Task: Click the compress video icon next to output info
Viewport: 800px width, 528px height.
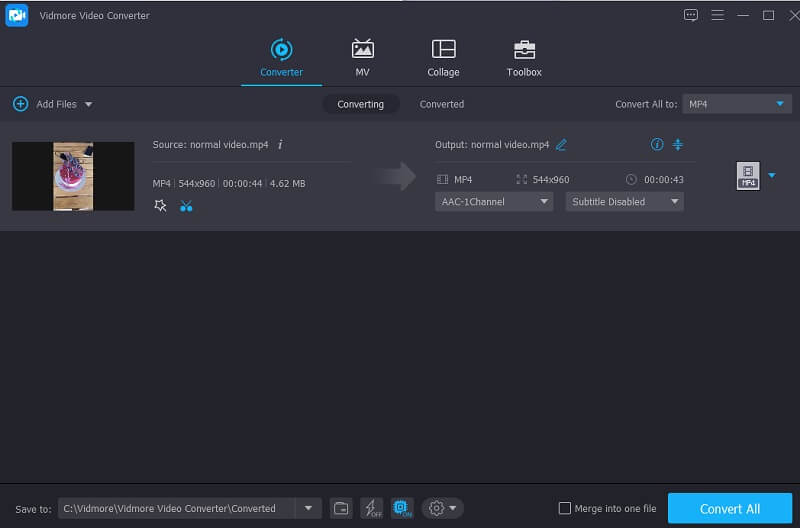Action: point(678,145)
